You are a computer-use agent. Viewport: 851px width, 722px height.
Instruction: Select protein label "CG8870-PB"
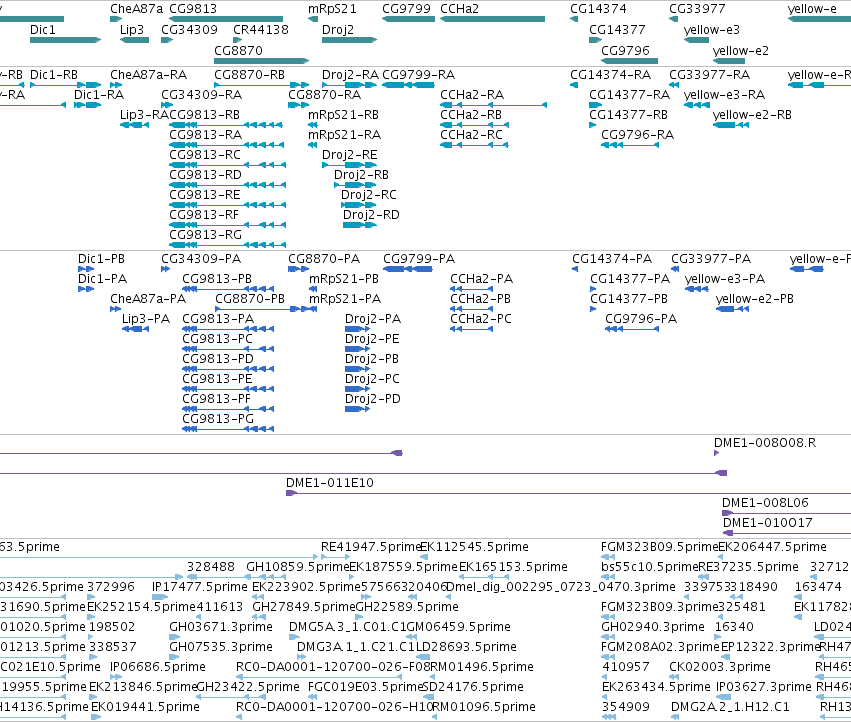point(250,299)
